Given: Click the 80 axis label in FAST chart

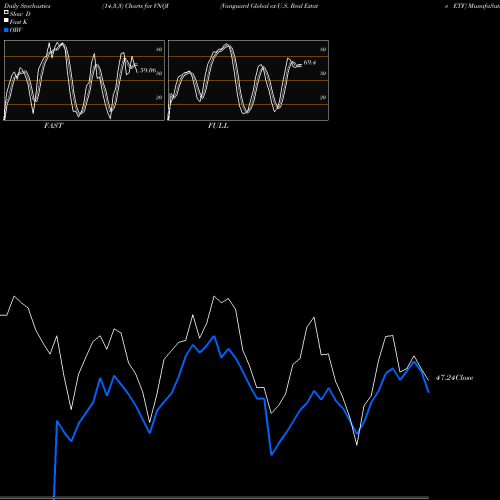Looking at the screenshot, I should tap(159, 50).
